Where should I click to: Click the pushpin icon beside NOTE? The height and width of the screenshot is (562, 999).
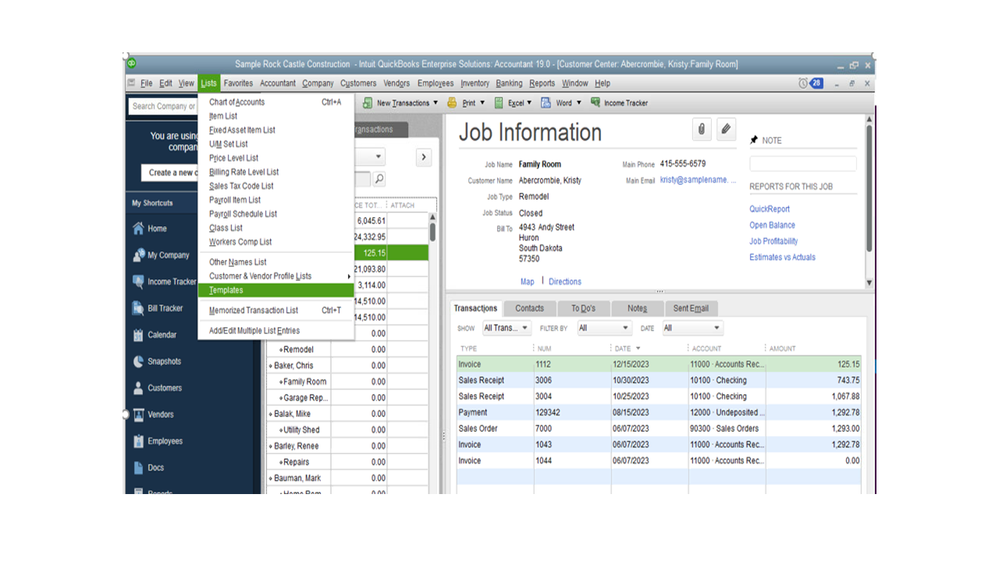point(754,140)
